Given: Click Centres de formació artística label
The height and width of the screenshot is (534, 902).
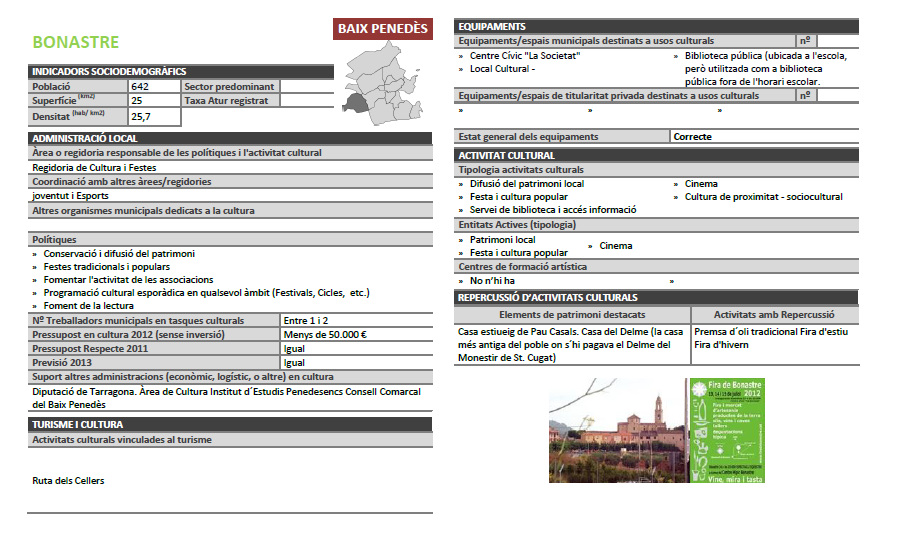Looking at the screenshot, I should click(x=522, y=267).
